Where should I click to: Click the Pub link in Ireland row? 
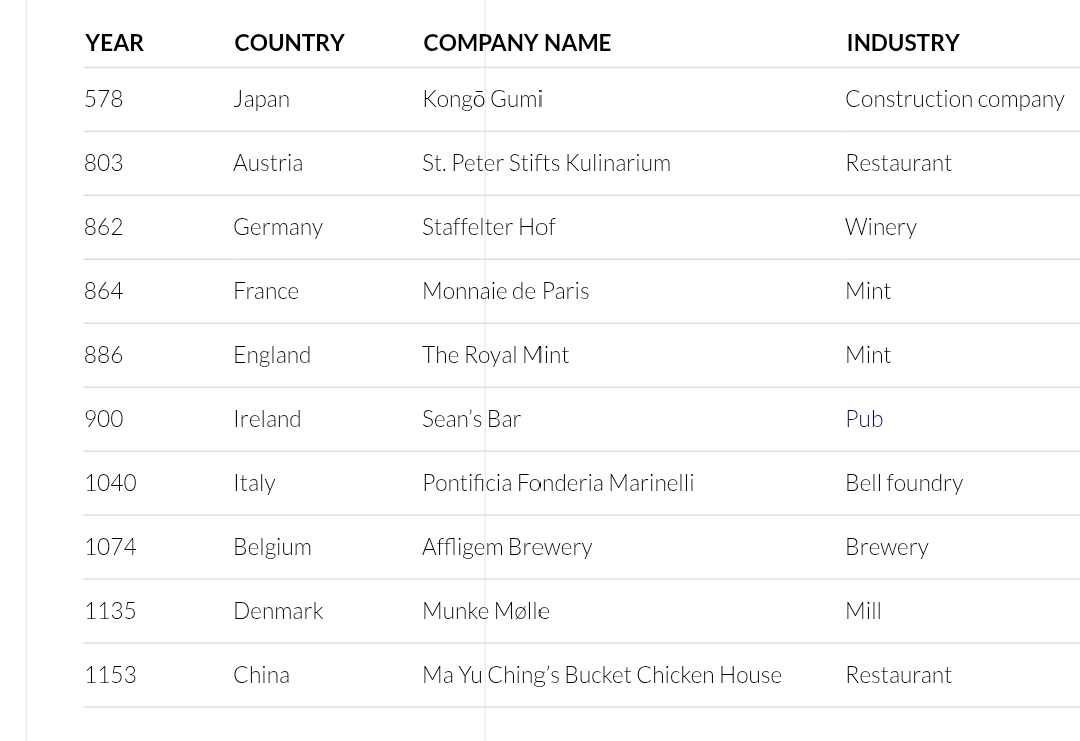coord(864,419)
